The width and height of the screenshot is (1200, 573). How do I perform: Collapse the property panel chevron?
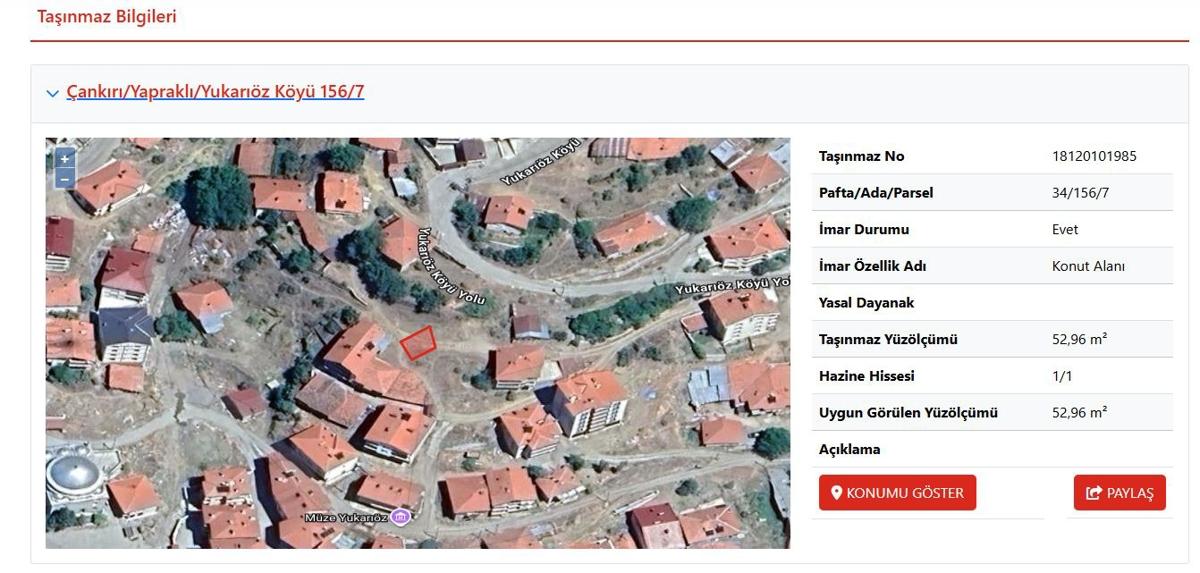(x=53, y=93)
